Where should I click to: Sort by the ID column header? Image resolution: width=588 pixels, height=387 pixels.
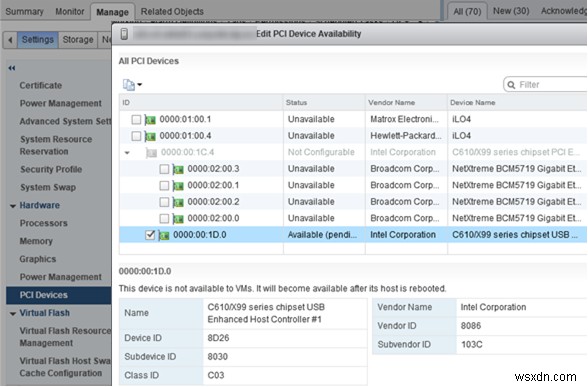[x=201, y=103]
